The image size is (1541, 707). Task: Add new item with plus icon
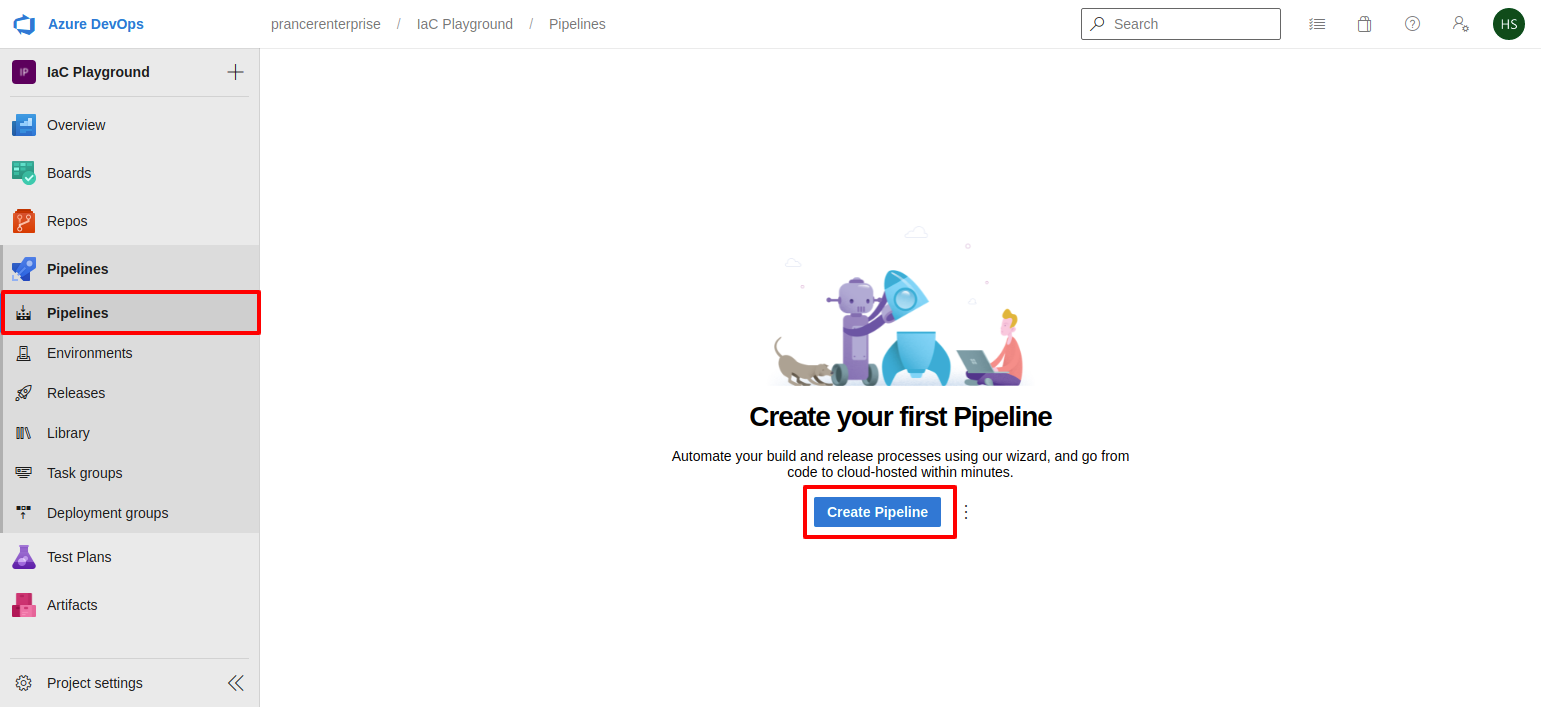point(235,72)
